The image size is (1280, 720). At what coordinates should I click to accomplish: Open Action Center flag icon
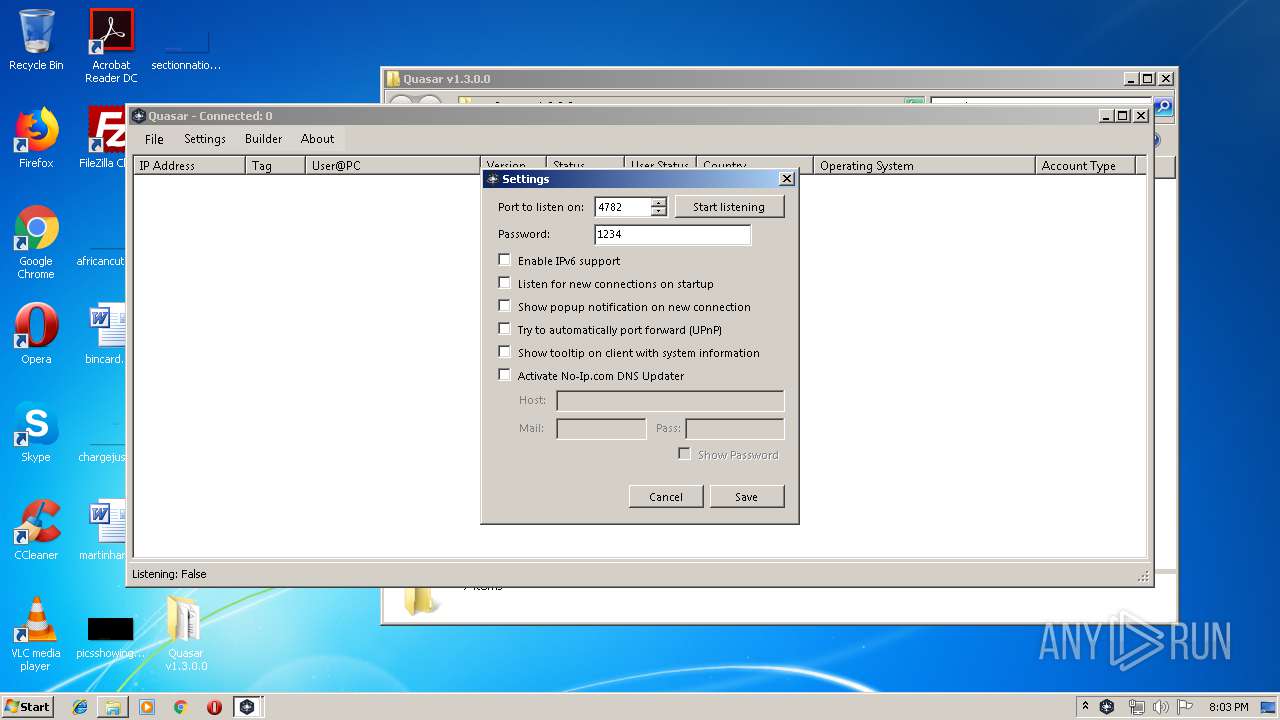click(x=1185, y=707)
